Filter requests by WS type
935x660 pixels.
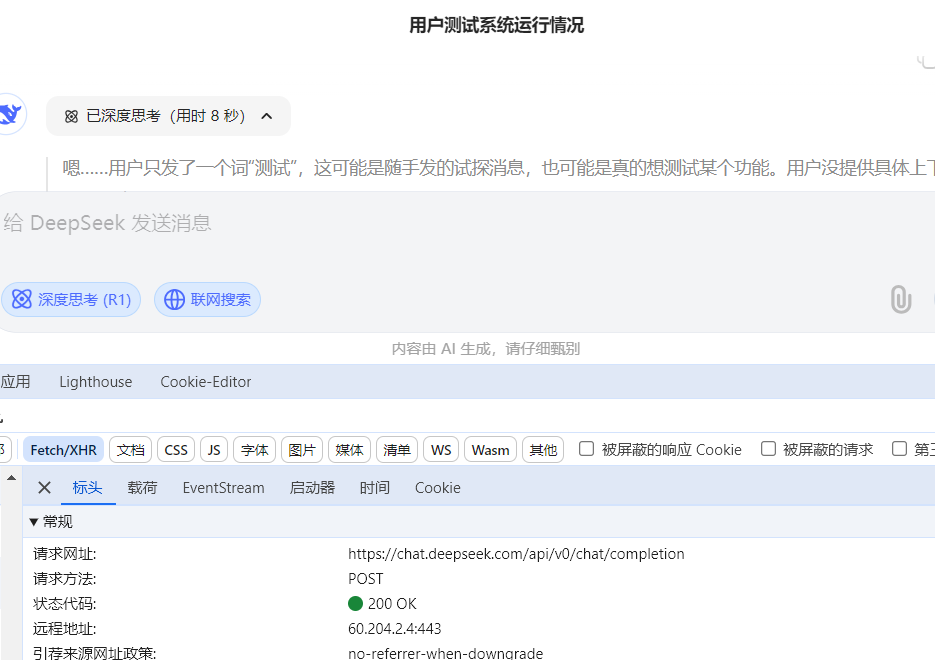click(x=441, y=450)
